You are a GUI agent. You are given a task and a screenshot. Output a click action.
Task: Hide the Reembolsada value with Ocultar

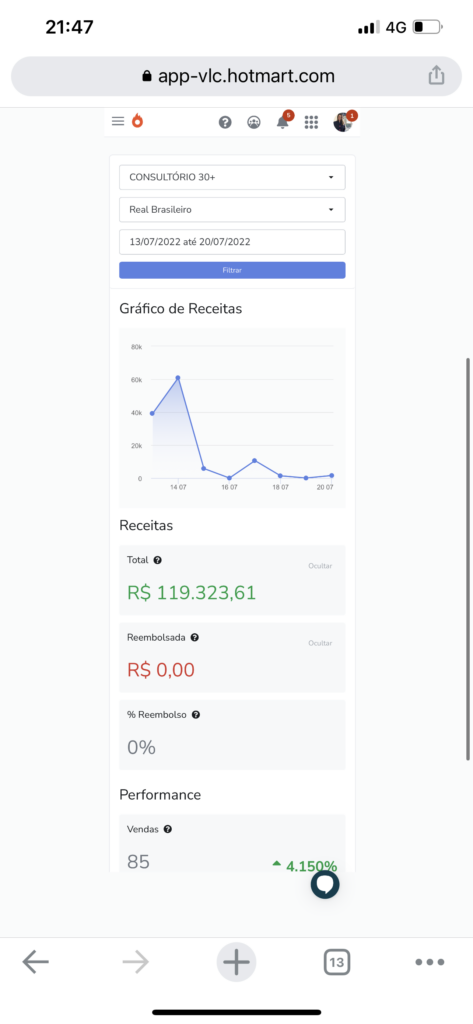tap(320, 643)
